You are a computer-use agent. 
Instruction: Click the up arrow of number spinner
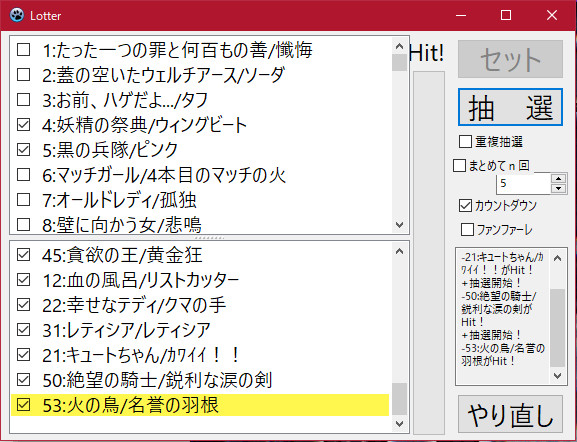pos(559,178)
